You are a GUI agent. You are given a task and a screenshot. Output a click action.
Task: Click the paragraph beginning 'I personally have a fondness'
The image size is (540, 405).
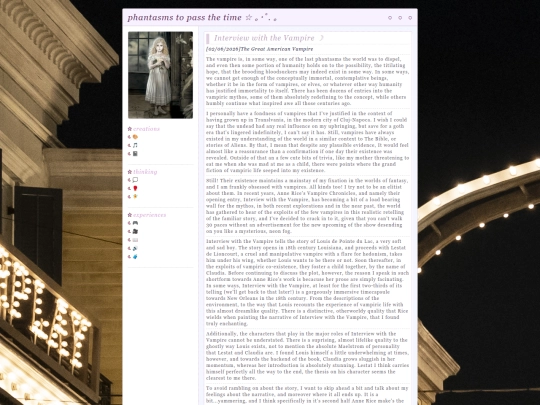pos(308,142)
